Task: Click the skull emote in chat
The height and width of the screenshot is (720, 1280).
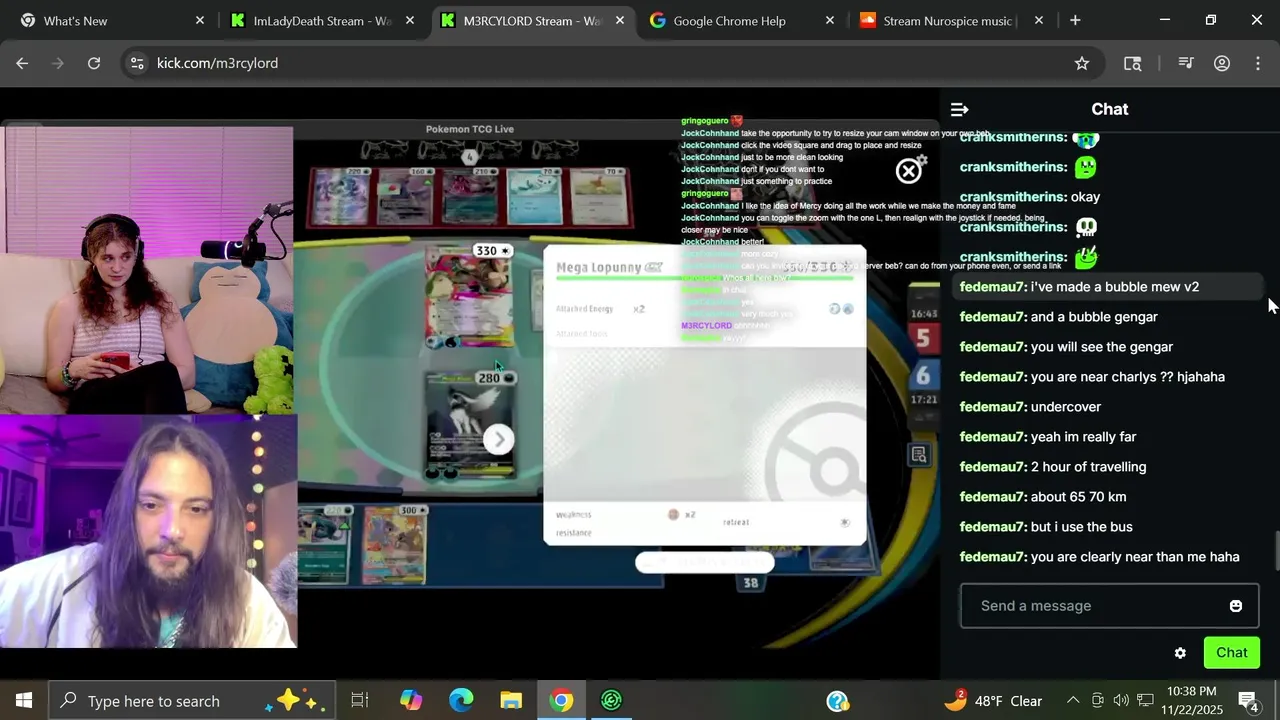Action: point(1085,227)
